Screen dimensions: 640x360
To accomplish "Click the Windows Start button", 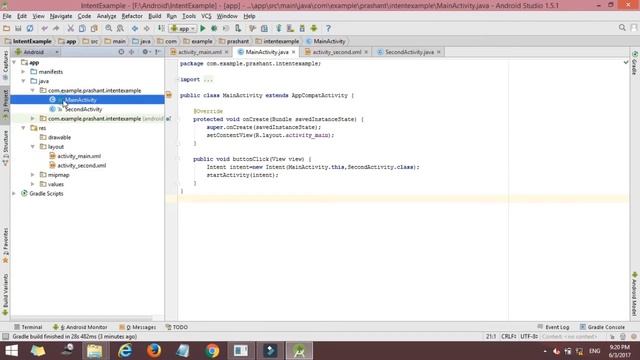I will (11, 351).
